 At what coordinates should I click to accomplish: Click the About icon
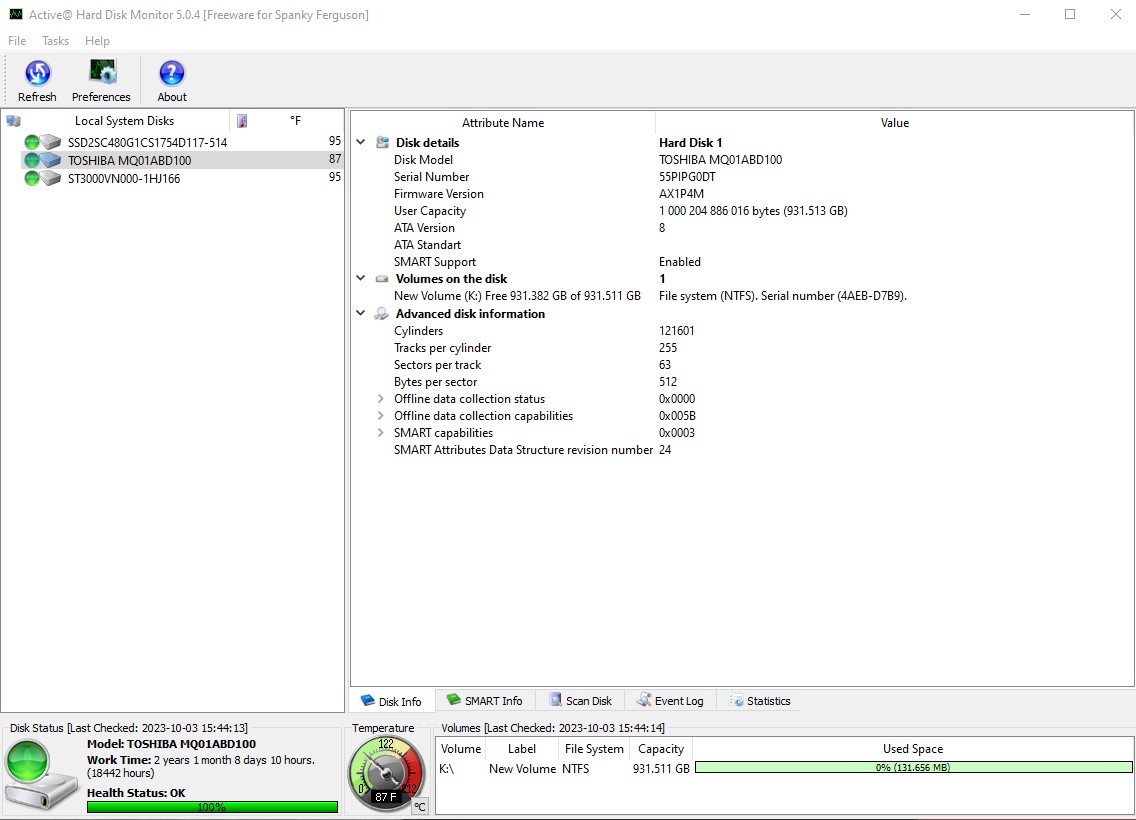(x=170, y=74)
